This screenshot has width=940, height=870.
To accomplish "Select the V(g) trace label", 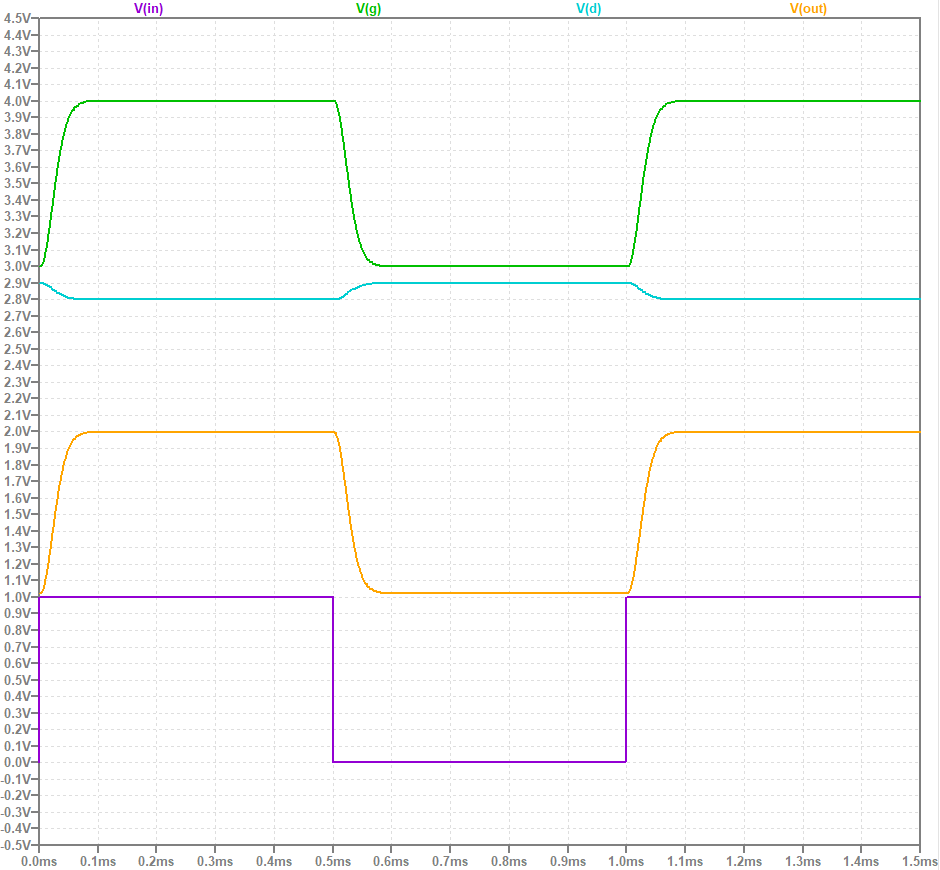I will 366,11.
